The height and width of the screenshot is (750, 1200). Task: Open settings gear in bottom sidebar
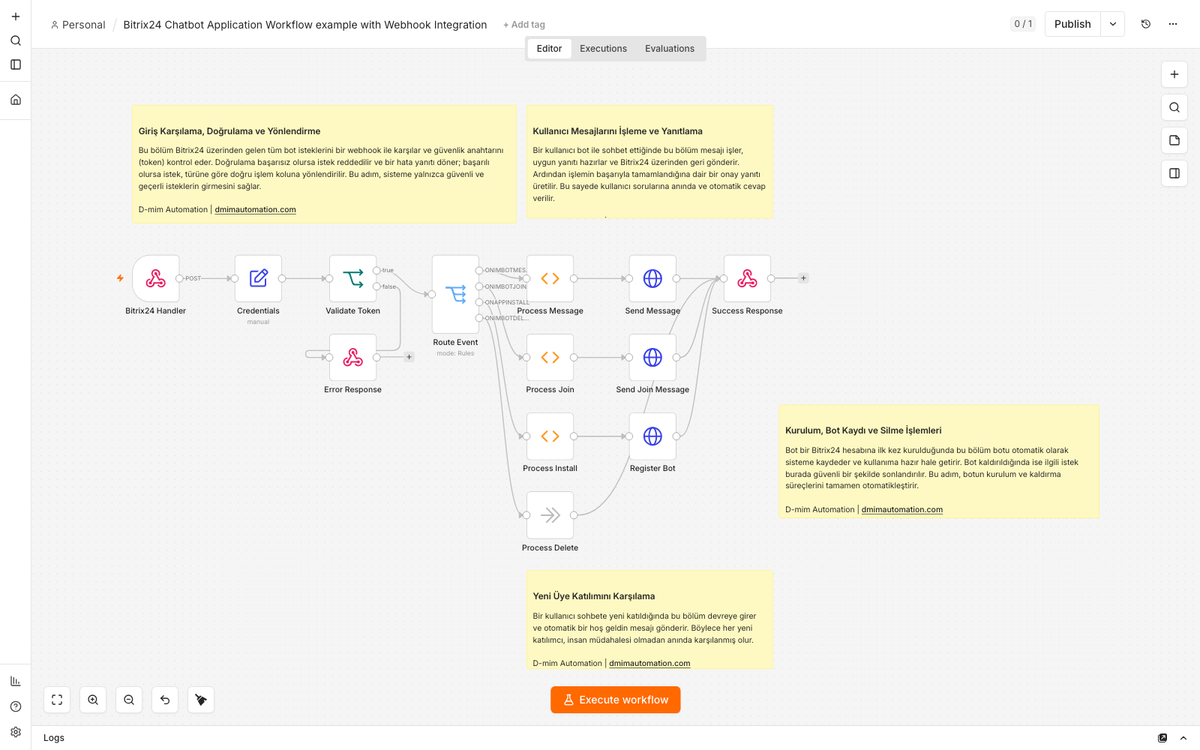[x=15, y=732]
